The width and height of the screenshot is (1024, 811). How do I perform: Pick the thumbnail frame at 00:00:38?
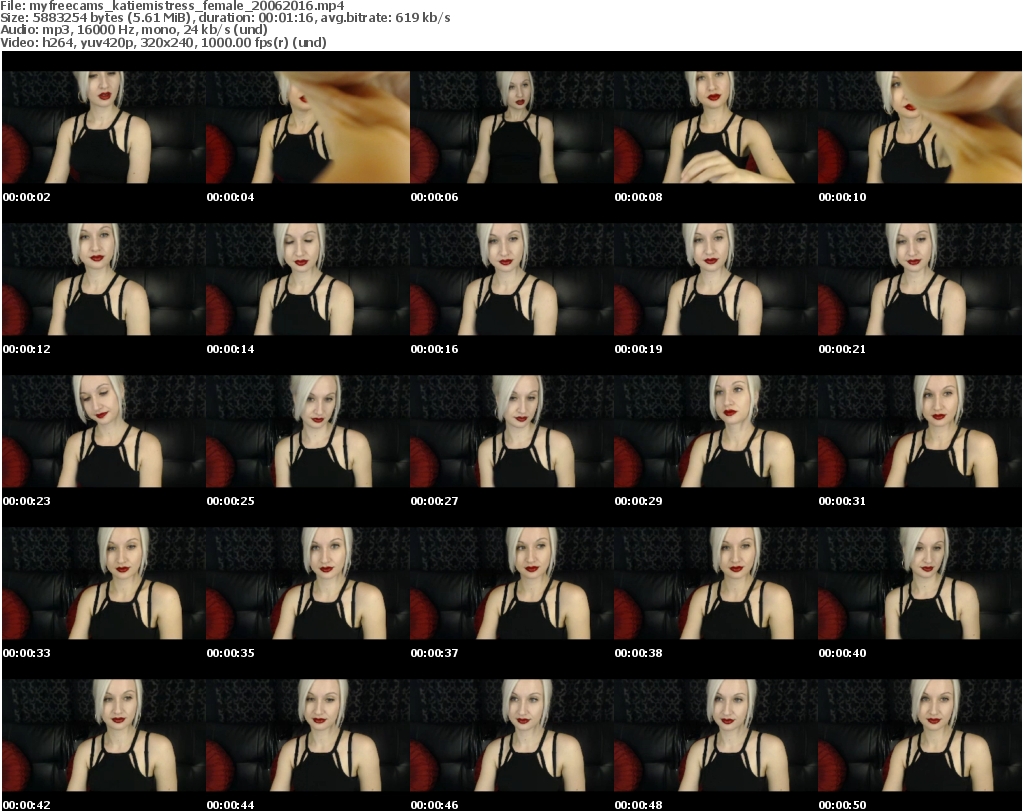pos(716,583)
